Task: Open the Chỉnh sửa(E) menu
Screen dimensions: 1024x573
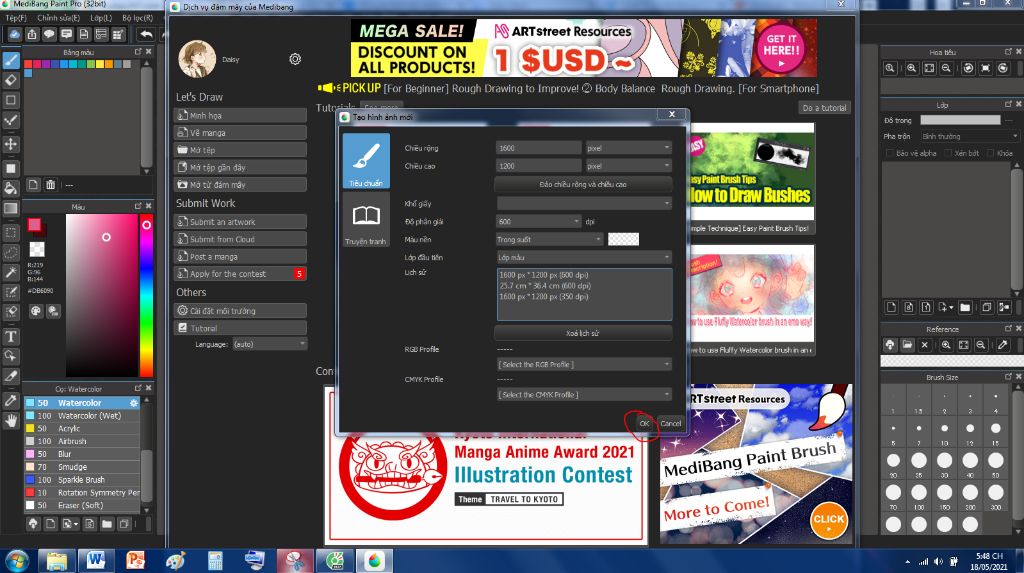Action: click(58, 18)
